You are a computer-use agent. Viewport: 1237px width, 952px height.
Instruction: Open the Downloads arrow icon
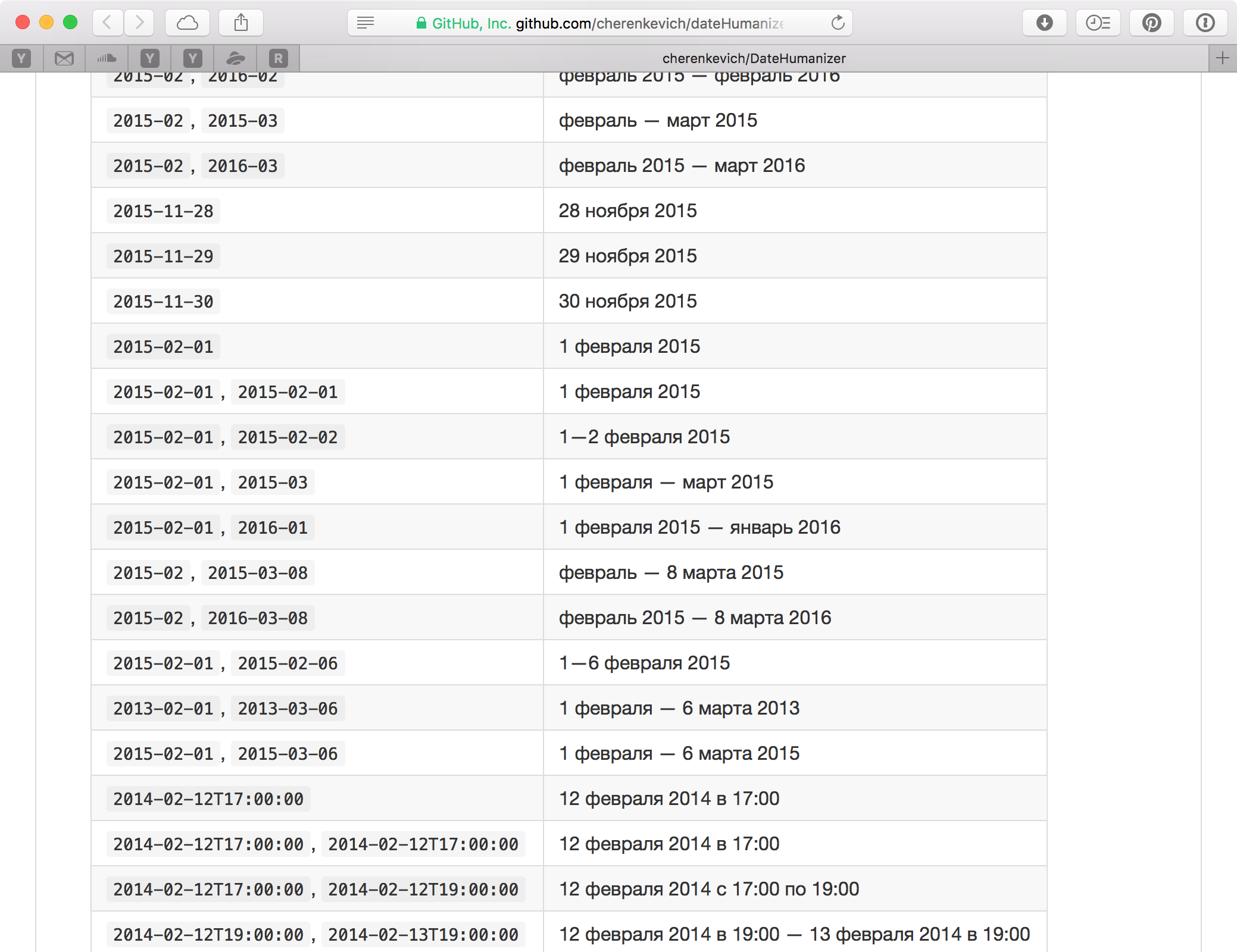coord(1045,23)
